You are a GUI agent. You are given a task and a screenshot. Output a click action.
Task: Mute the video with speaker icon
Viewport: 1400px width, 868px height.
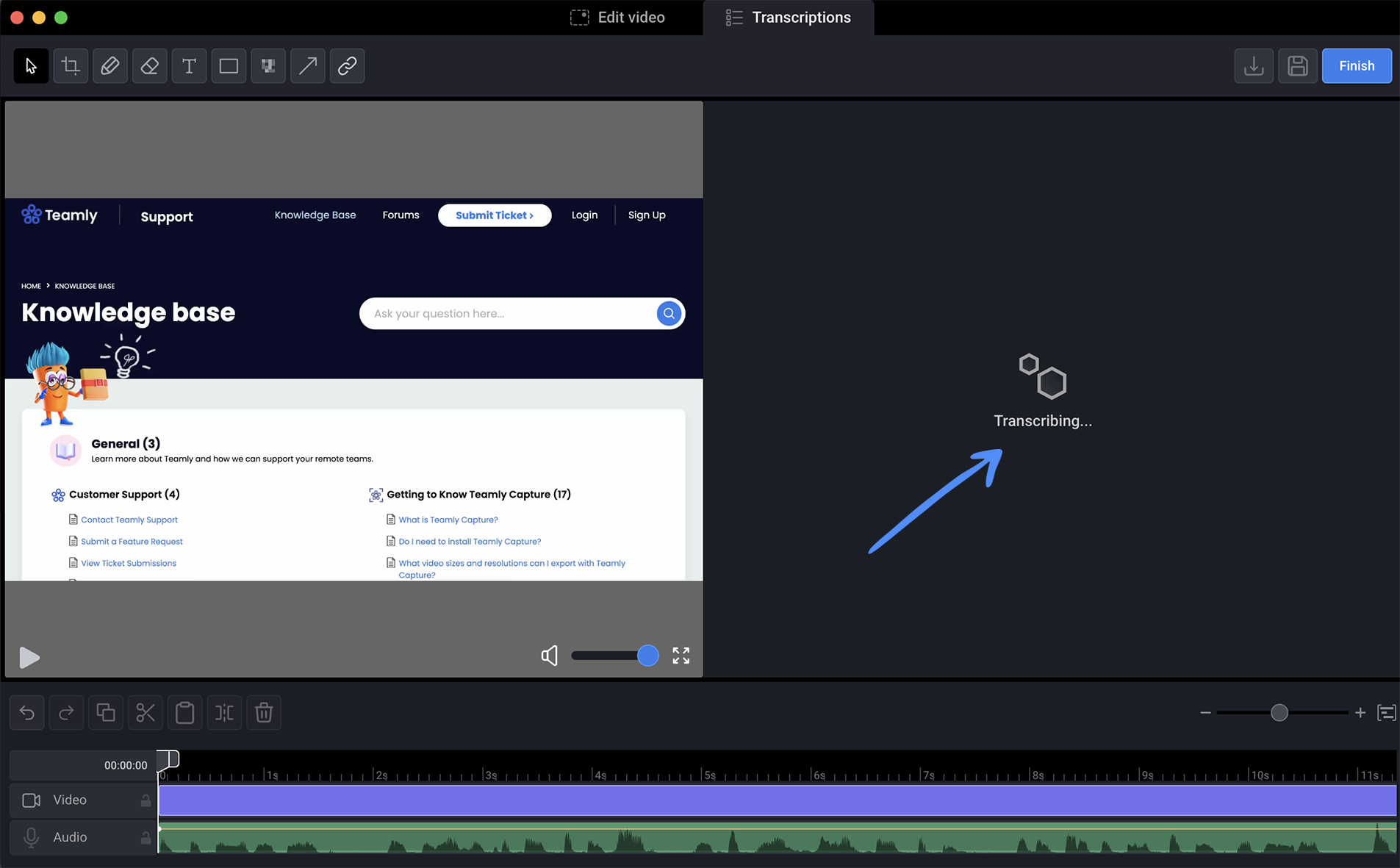point(550,656)
